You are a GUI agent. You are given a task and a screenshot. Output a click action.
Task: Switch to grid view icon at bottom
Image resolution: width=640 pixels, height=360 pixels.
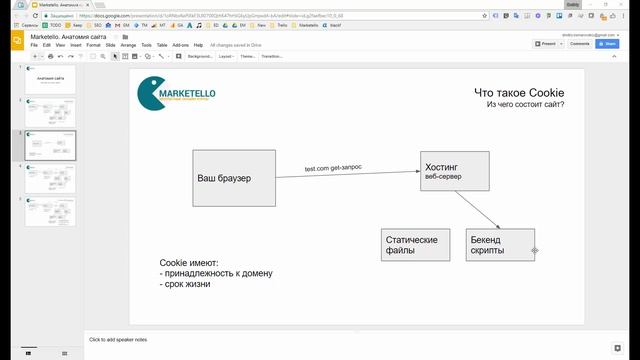(64, 353)
